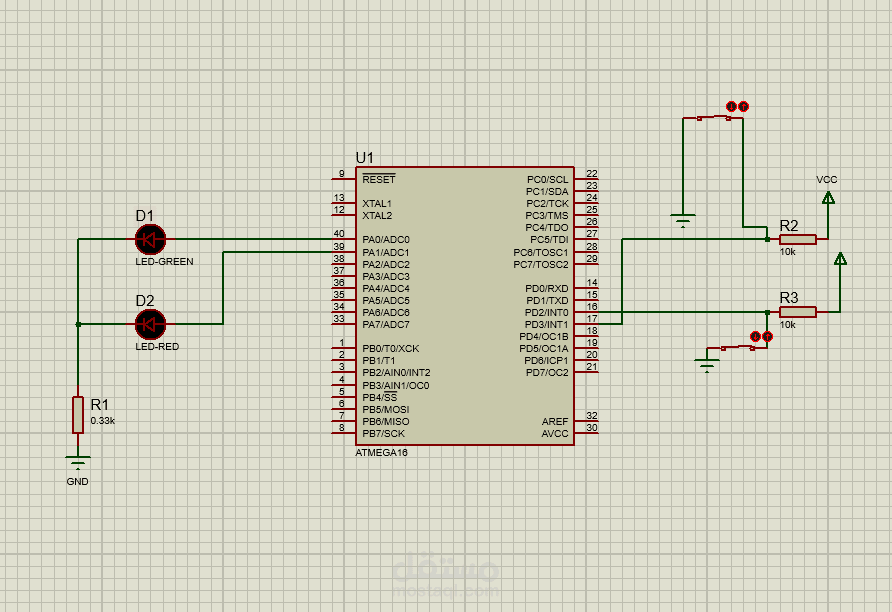The image size is (892, 612).
Task: Click the D2 reference label
Action: click(144, 300)
